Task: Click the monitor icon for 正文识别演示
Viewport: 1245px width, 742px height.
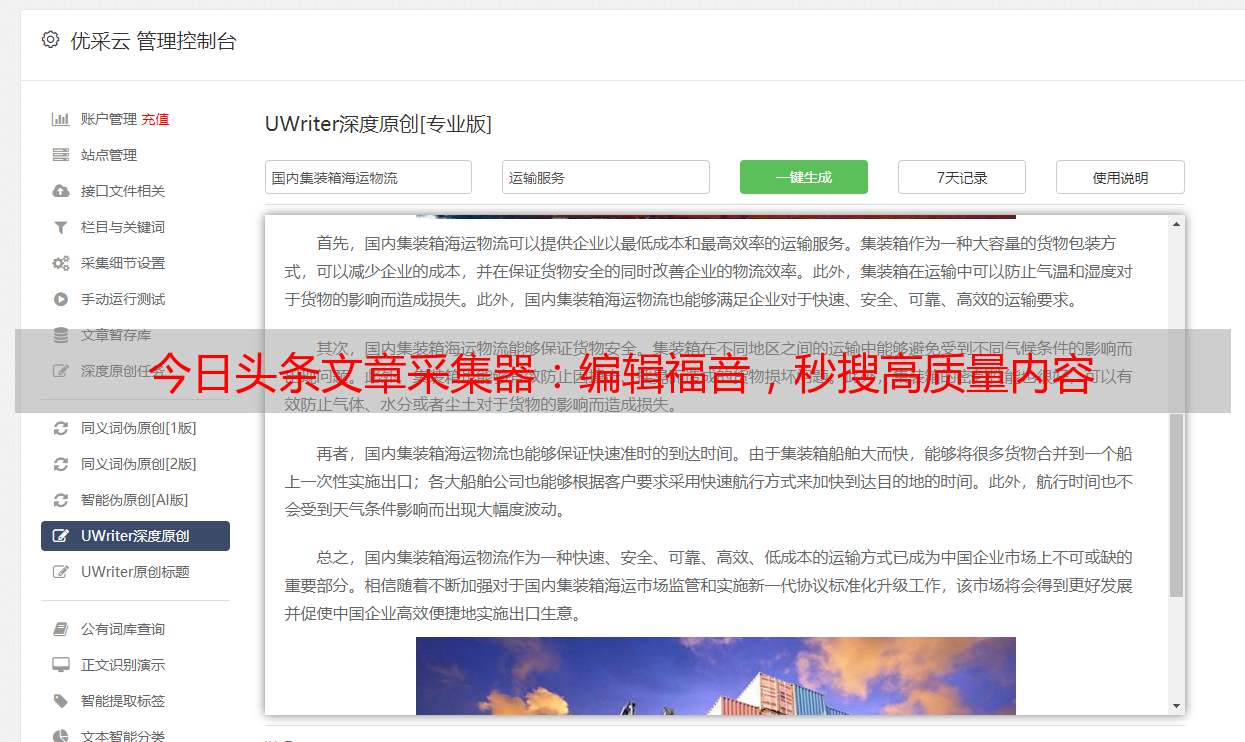Action: pos(61,665)
